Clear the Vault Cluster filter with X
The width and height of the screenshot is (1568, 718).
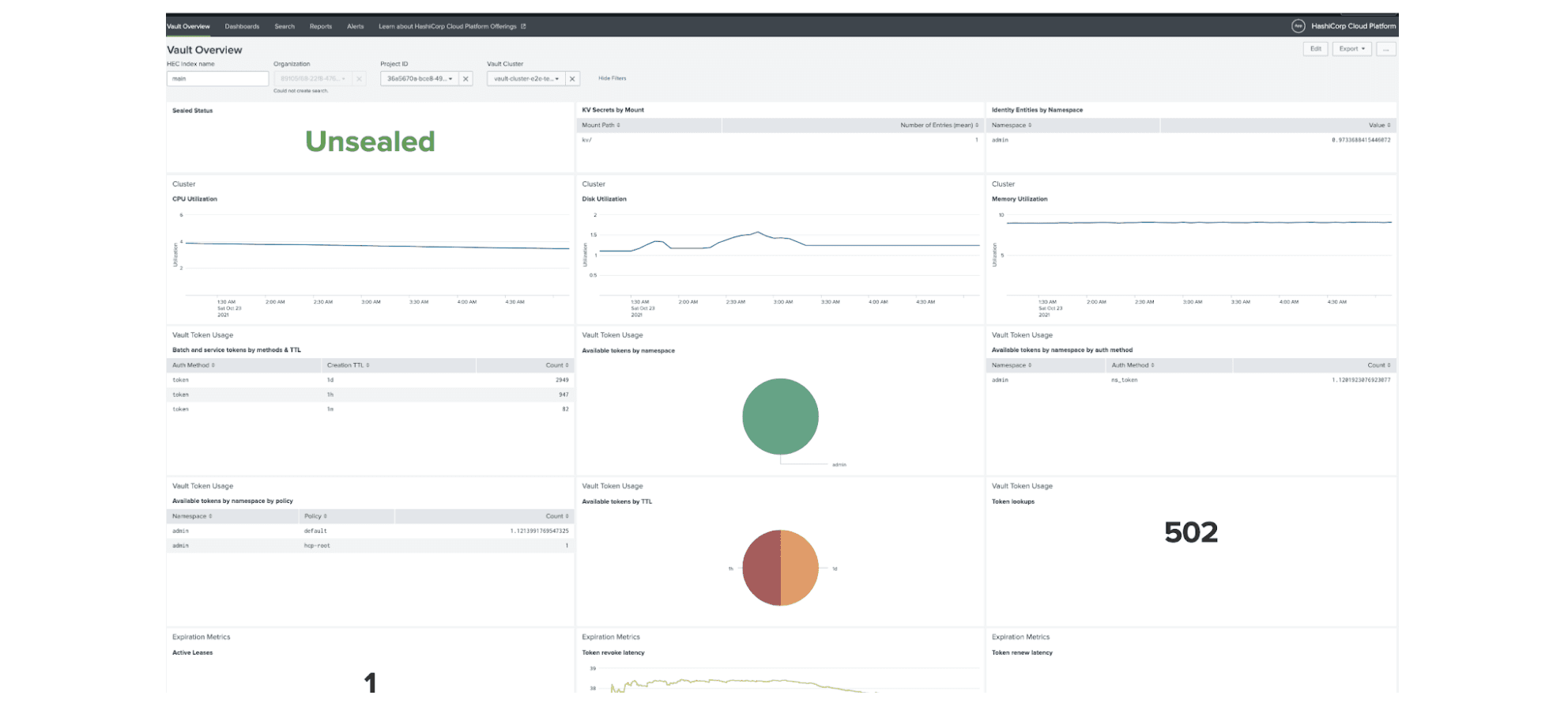572,79
